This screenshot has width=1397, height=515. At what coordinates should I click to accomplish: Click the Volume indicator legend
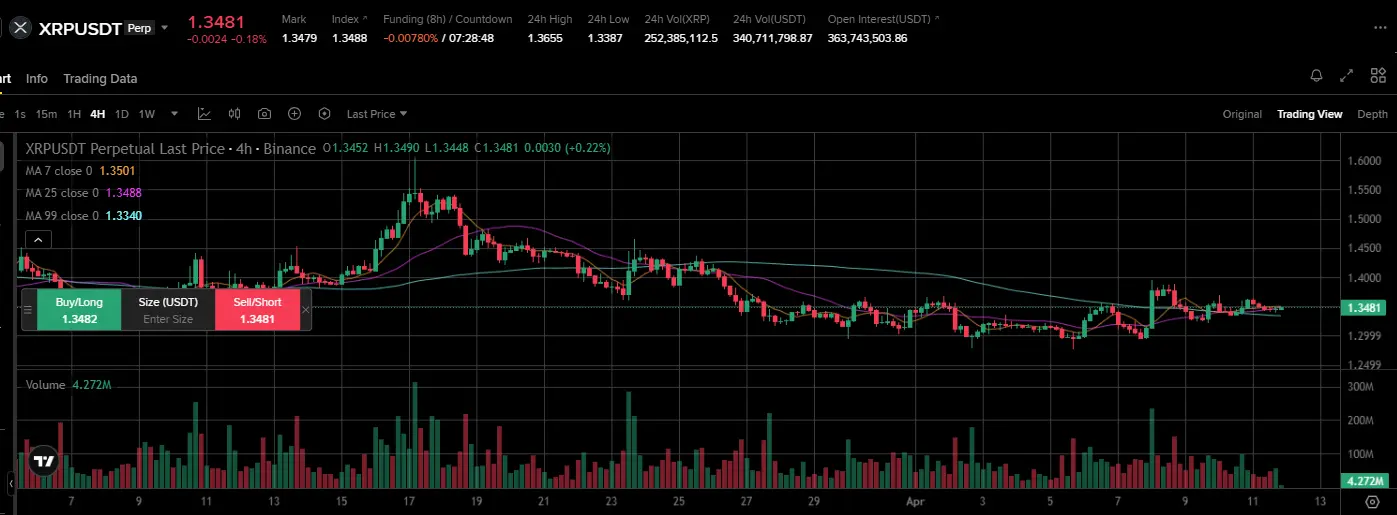tap(68, 385)
